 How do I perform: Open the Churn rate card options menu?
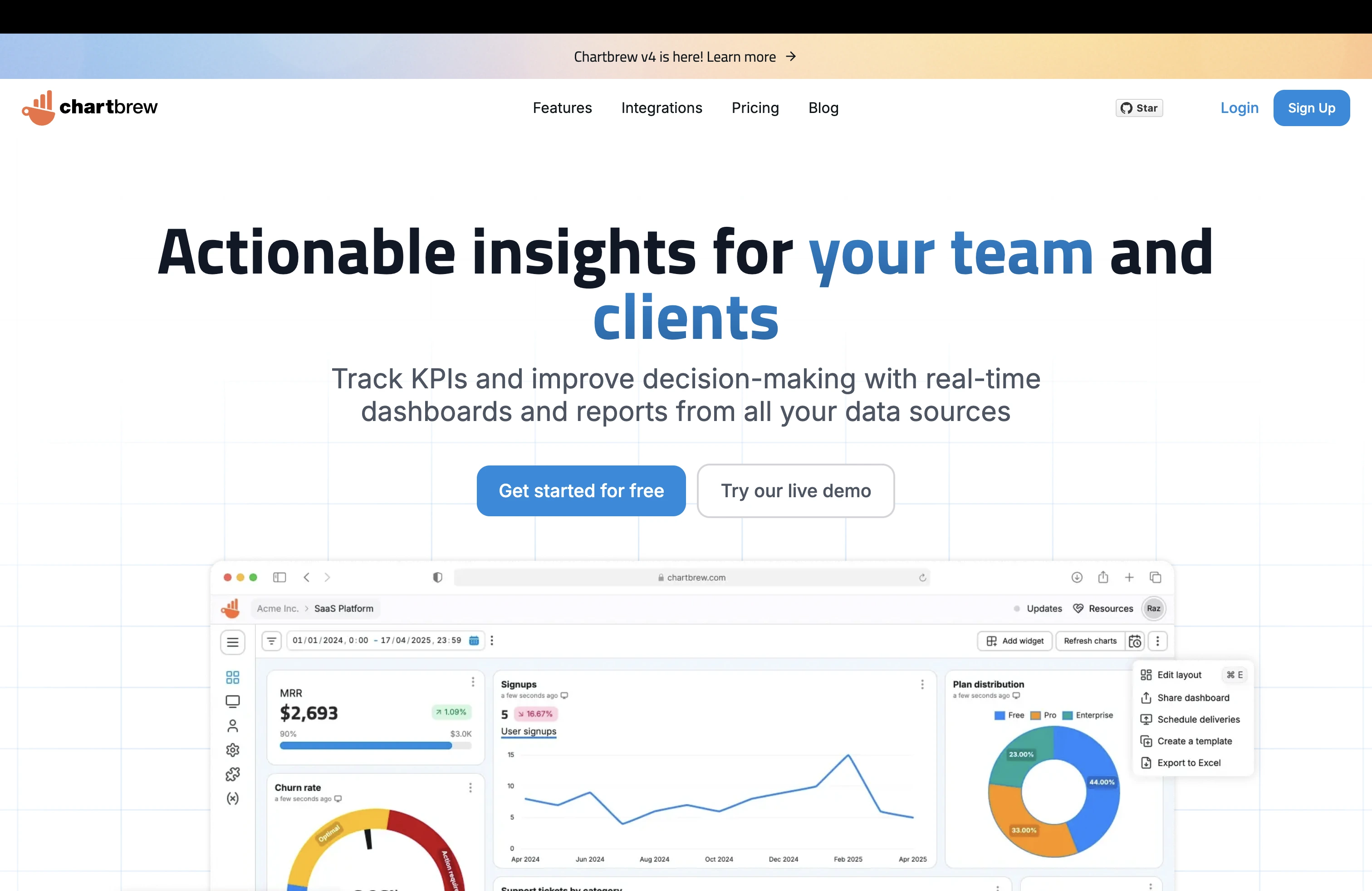pyautogui.click(x=470, y=787)
